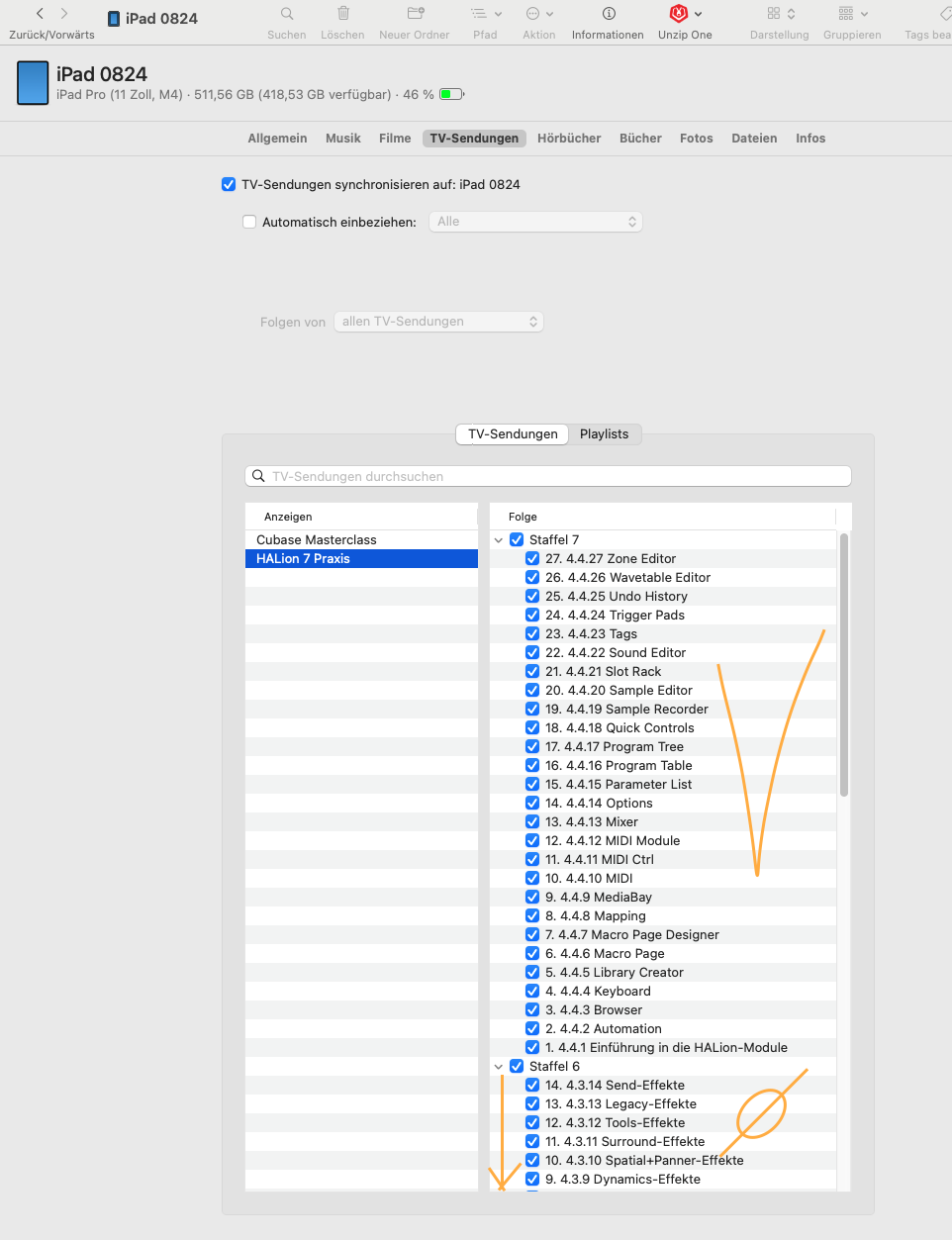Collapse the Staffel 6 group
Image resolution: width=952 pixels, height=1240 pixels.
(499, 1067)
